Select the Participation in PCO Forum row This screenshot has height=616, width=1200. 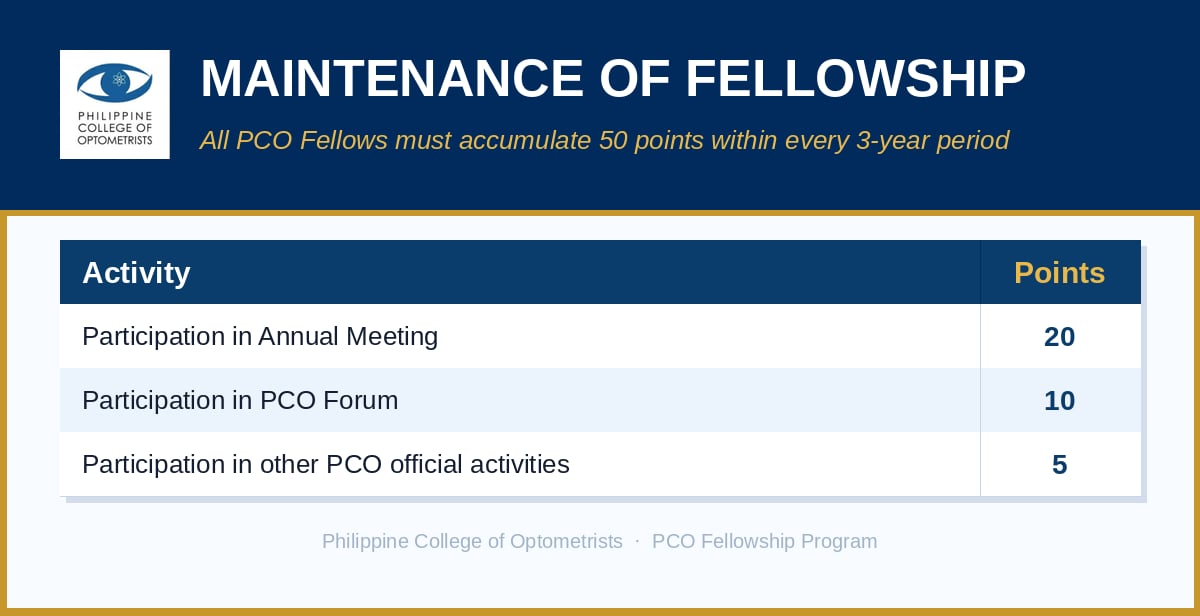[600, 400]
